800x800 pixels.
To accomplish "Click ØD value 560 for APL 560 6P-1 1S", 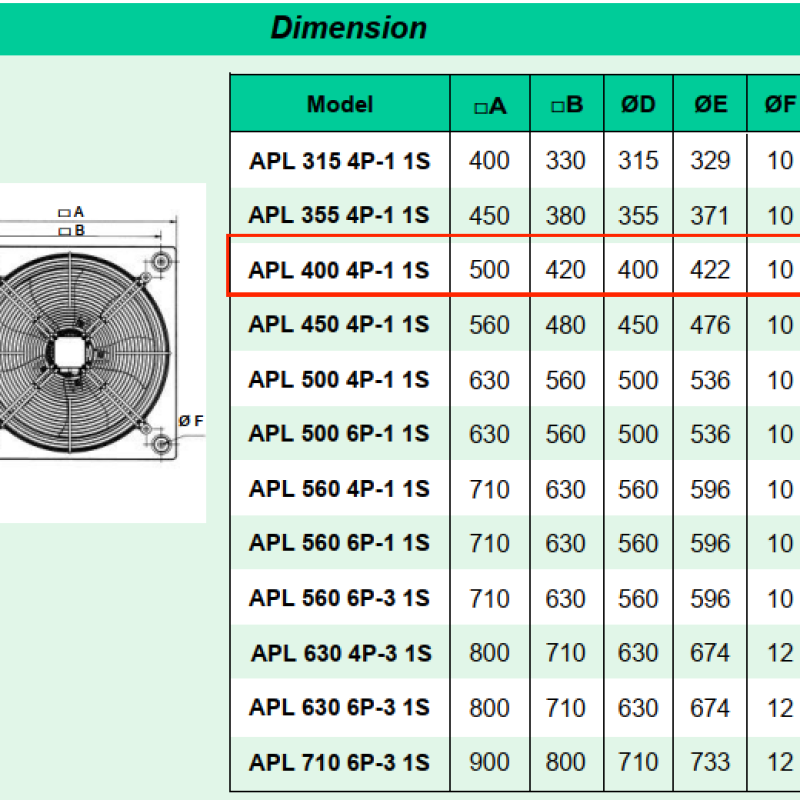I will coord(638,543).
